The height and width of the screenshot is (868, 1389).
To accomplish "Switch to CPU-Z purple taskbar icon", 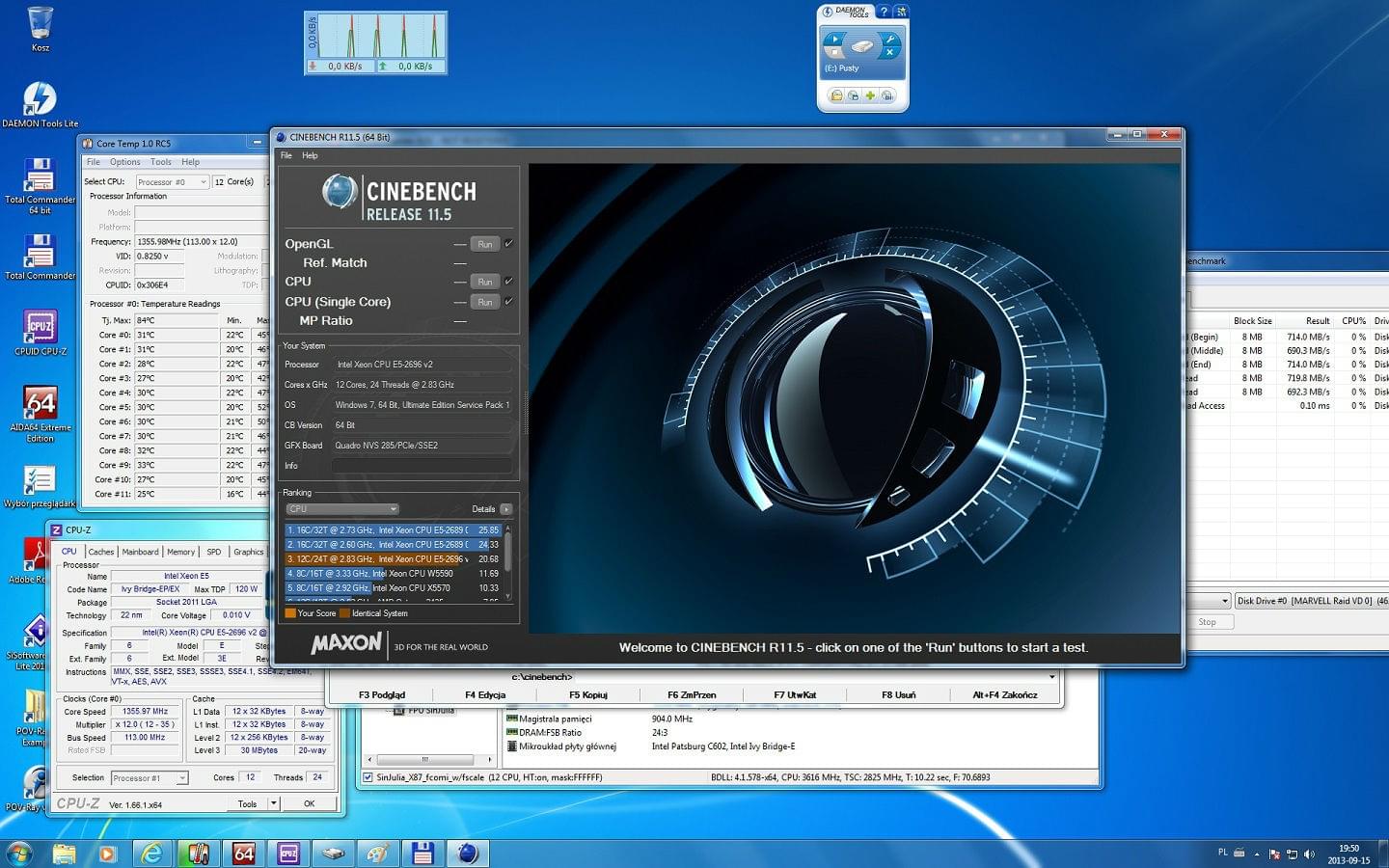I will click(288, 854).
